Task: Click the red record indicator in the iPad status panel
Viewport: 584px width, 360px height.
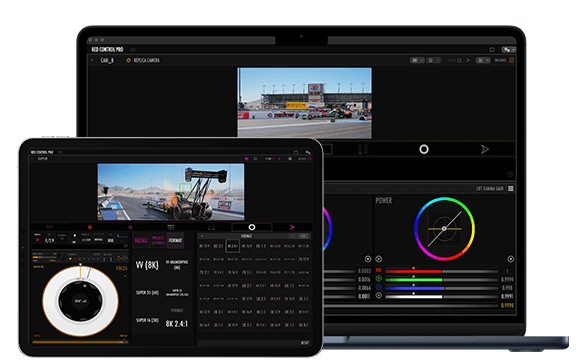Action: point(38,240)
